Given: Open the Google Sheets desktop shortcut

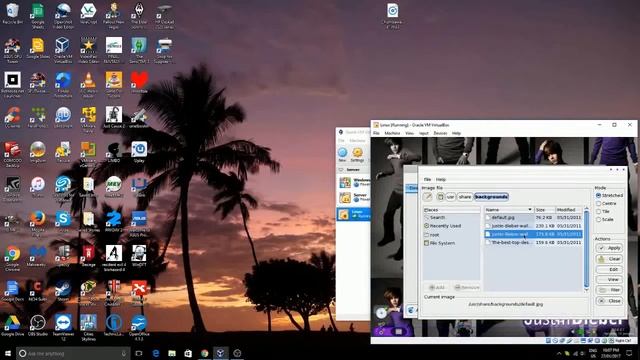Looking at the screenshot, I should (38, 15).
